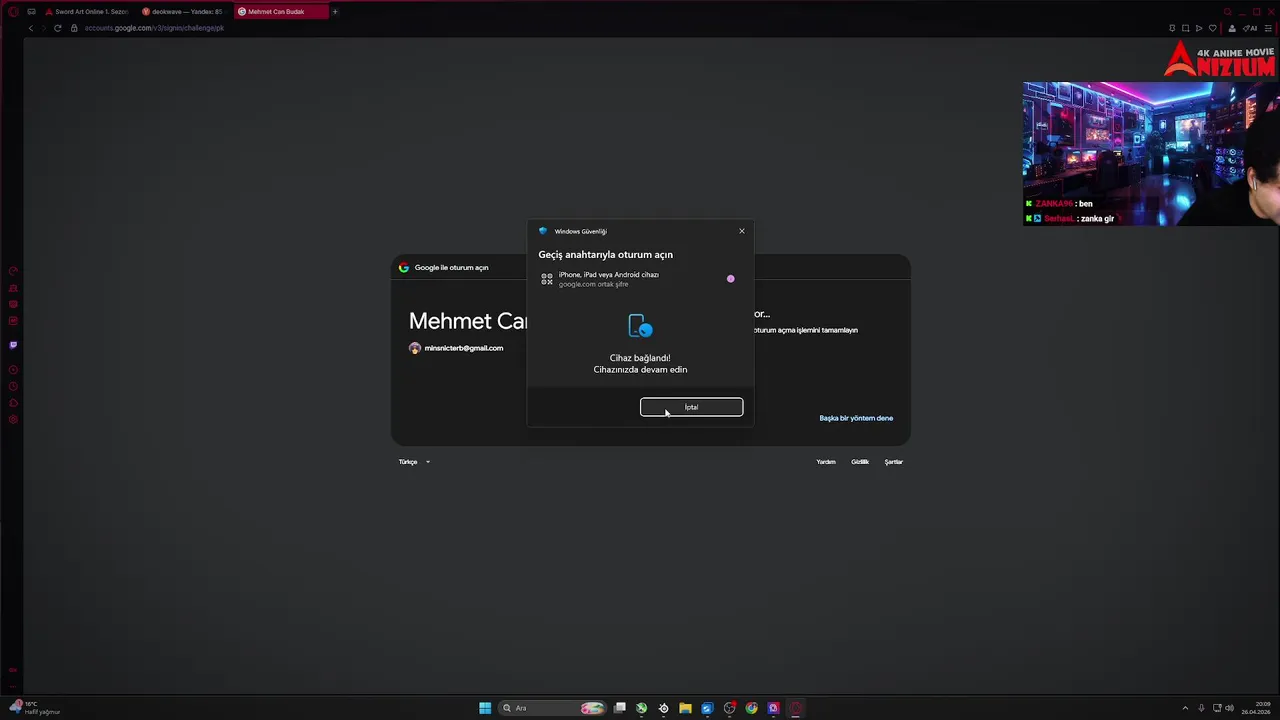Open the Yardım footer link
The width and height of the screenshot is (1280, 720).
pos(826,462)
